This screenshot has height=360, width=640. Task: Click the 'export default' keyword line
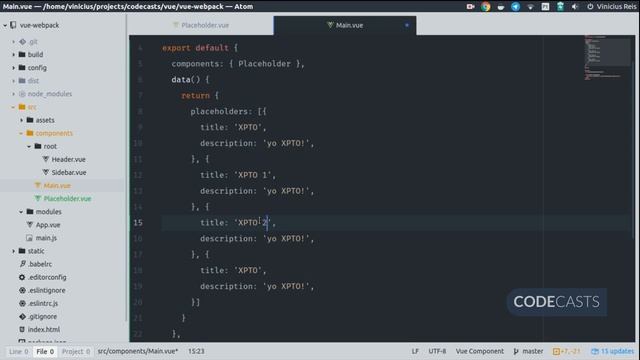[195, 48]
